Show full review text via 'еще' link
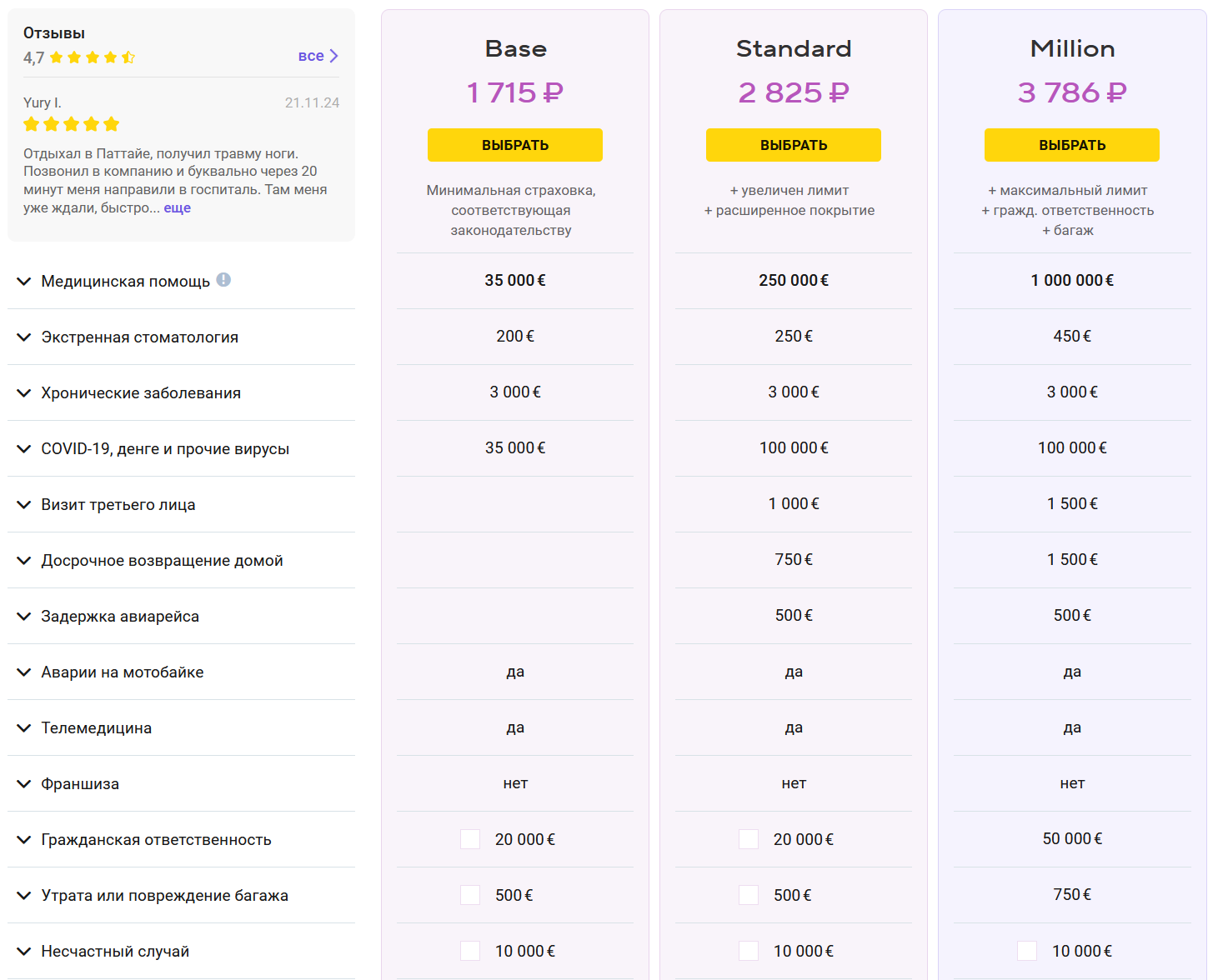Screen dimensions: 1228x980 tap(177, 207)
